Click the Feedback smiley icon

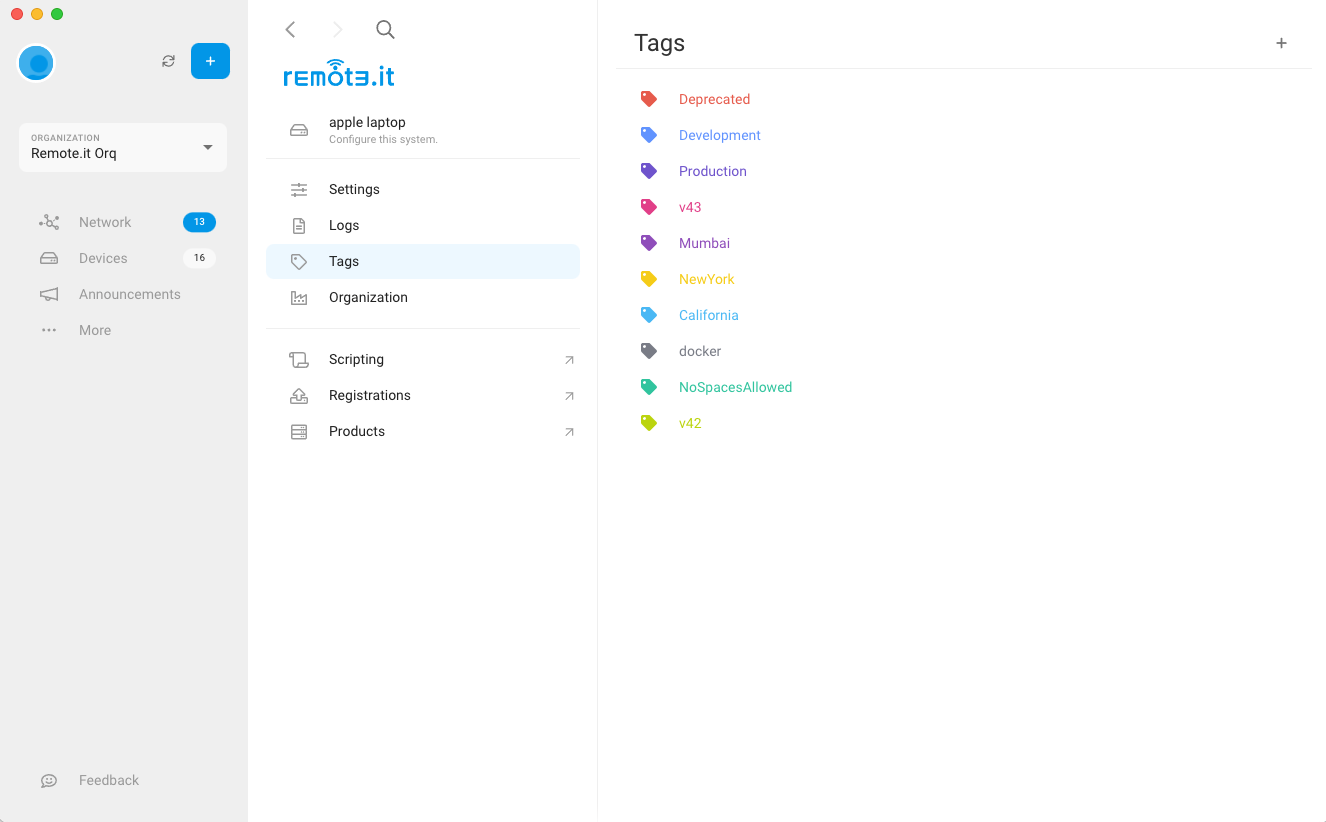(49, 781)
